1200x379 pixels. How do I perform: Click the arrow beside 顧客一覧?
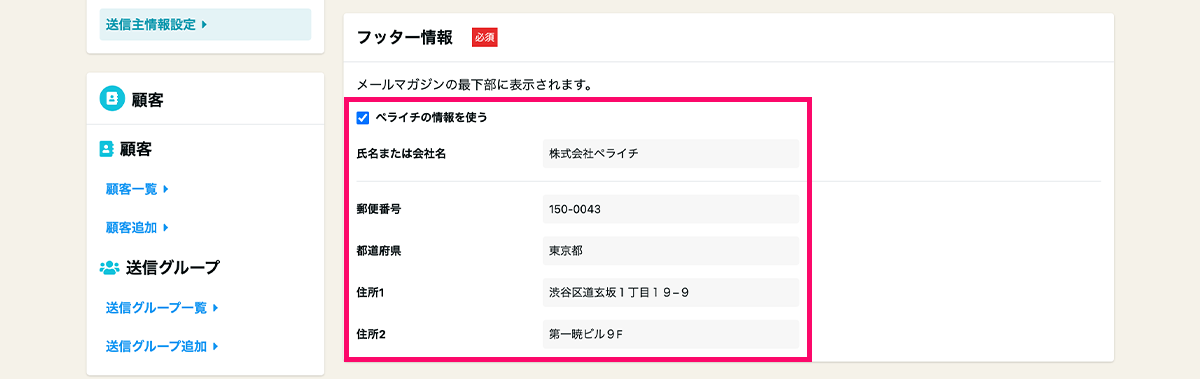pos(165,188)
